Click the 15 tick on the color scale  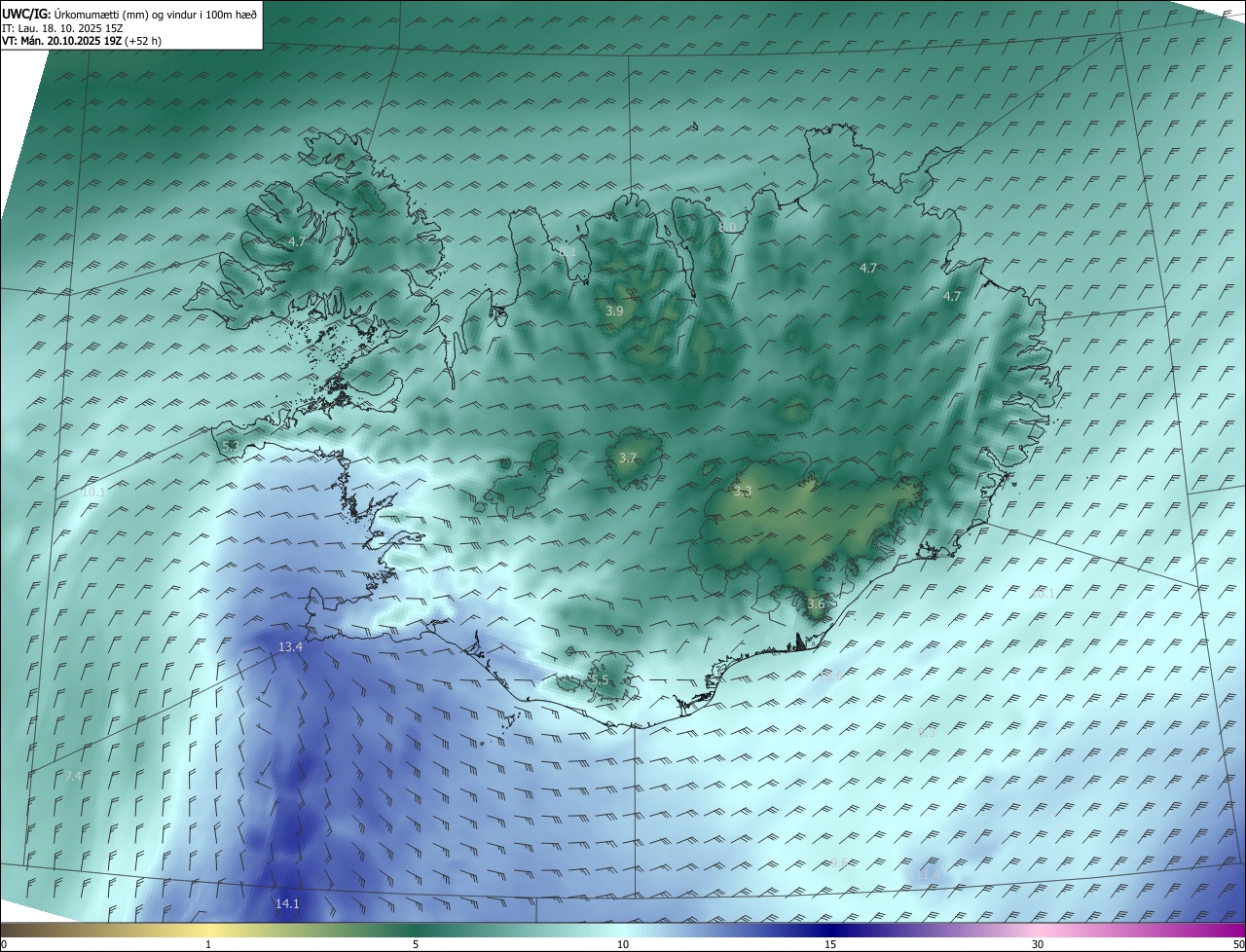tap(830, 944)
